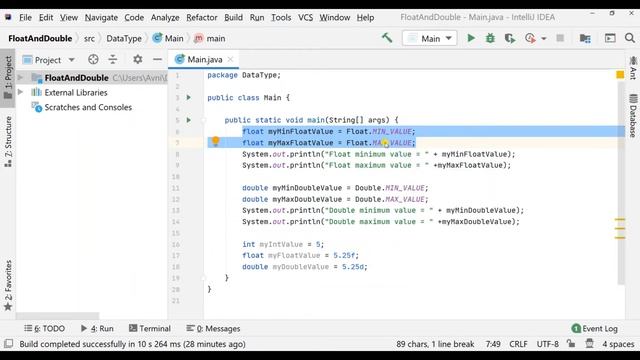Viewport: 640px width, 360px height.
Task: Open the profiler run options arrow
Action: pos(544,39)
